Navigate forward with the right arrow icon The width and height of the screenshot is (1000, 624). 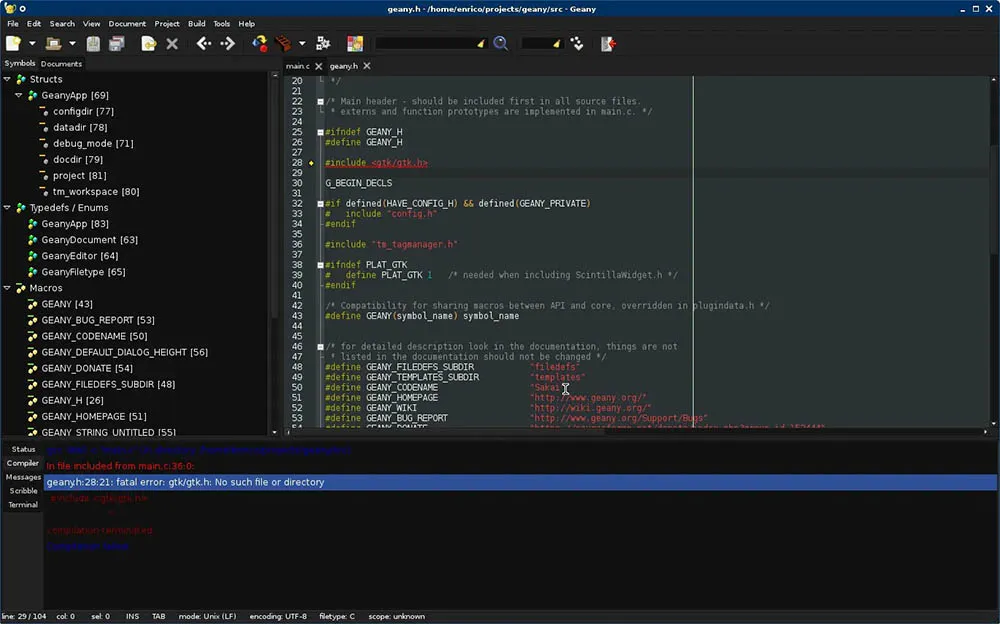coord(227,44)
